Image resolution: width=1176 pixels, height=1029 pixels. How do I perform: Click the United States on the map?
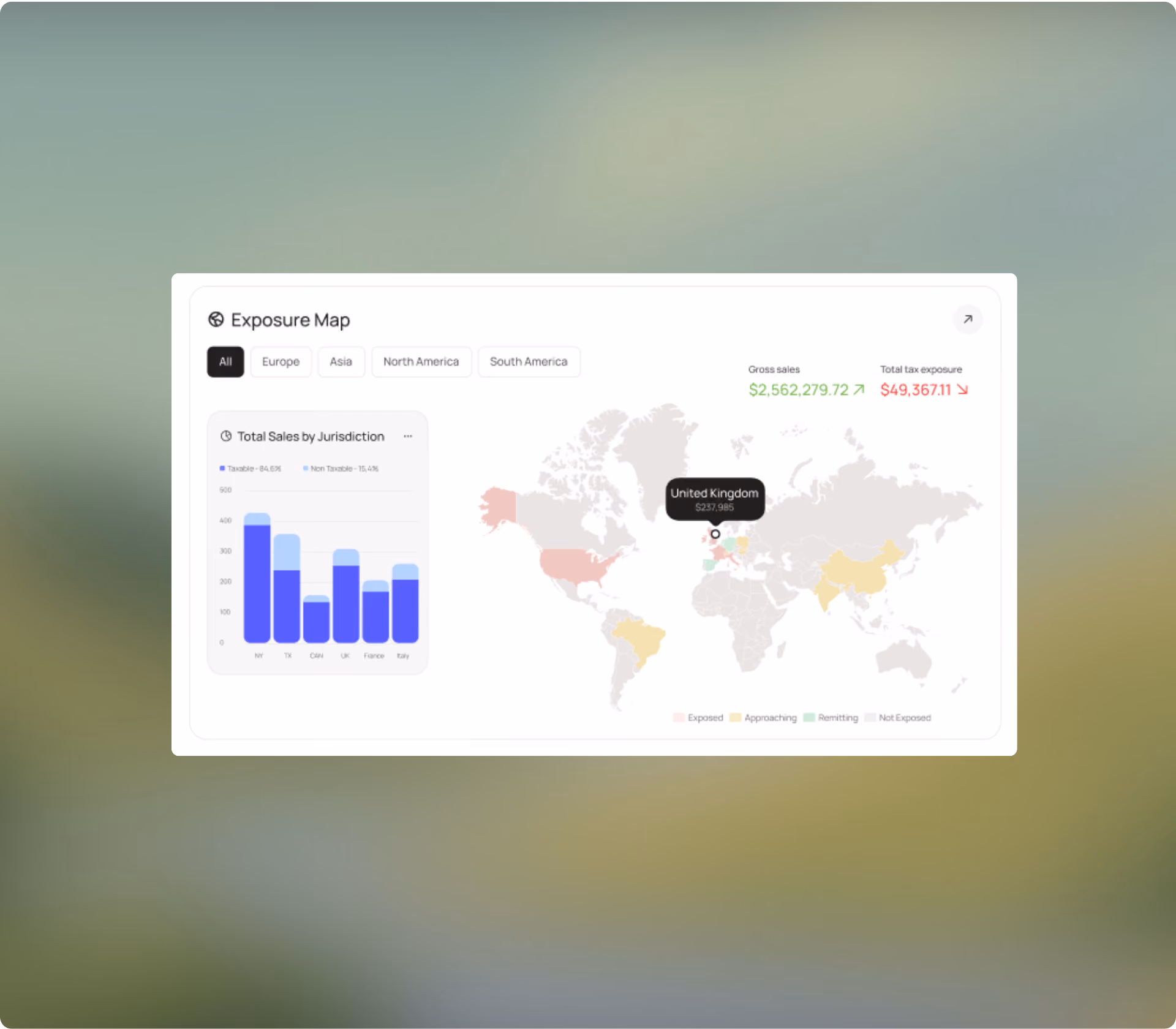[x=576, y=565]
